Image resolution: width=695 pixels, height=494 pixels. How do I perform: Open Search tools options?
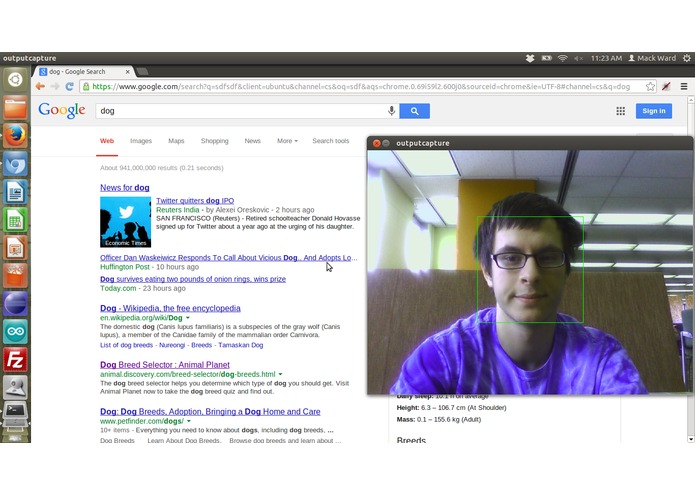(x=331, y=141)
